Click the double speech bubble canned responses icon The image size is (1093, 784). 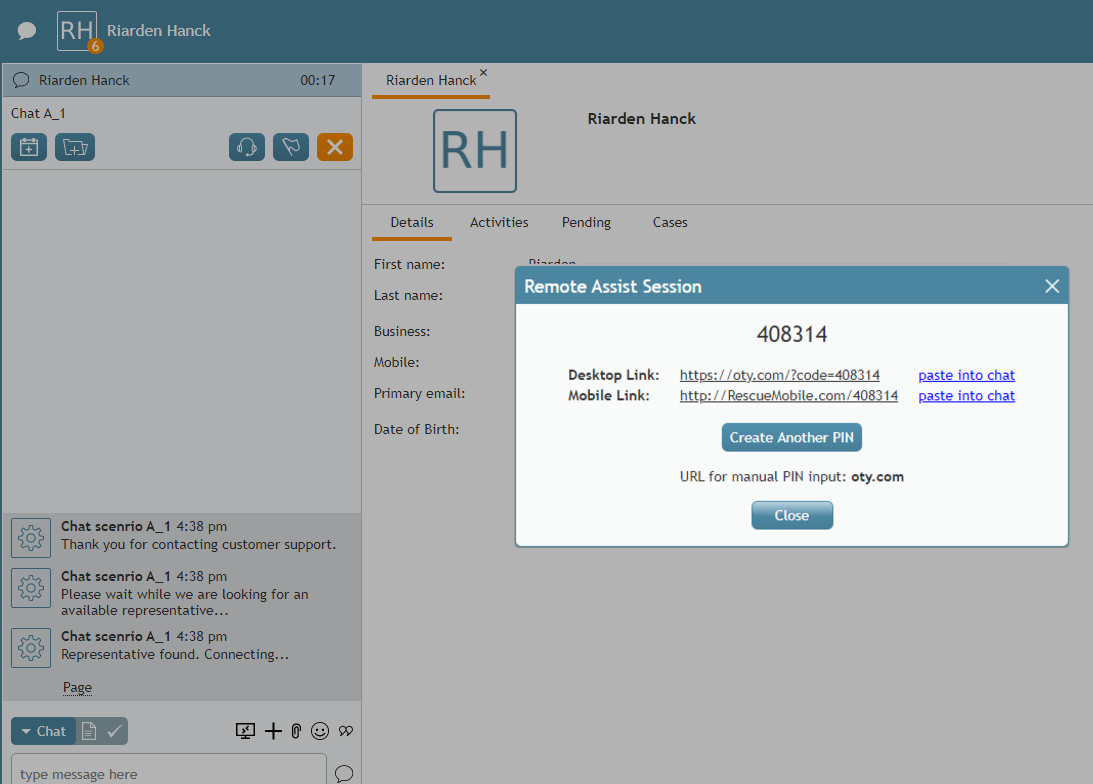point(345,731)
